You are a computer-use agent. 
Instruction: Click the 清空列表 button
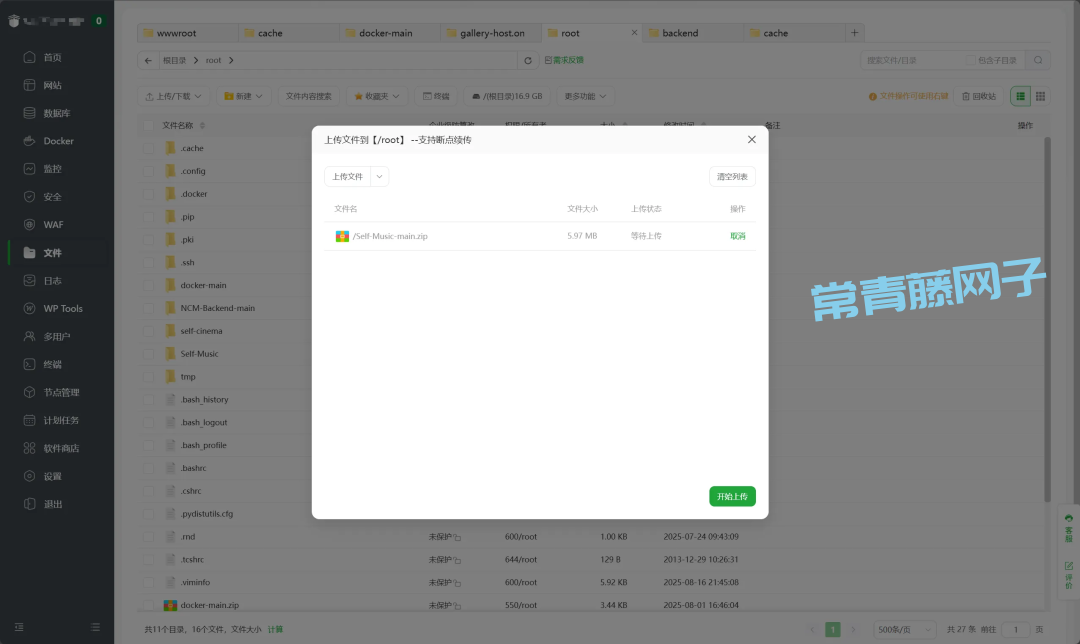732,176
